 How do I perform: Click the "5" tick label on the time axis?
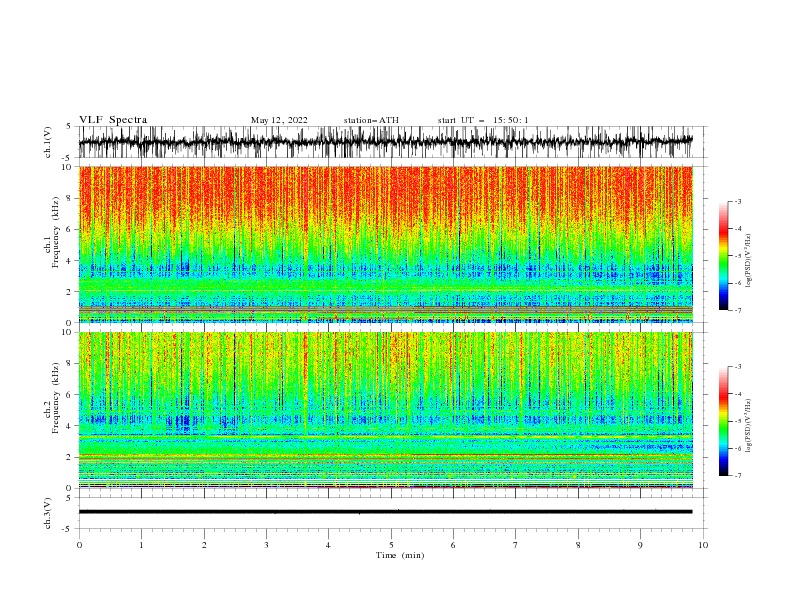391,545
